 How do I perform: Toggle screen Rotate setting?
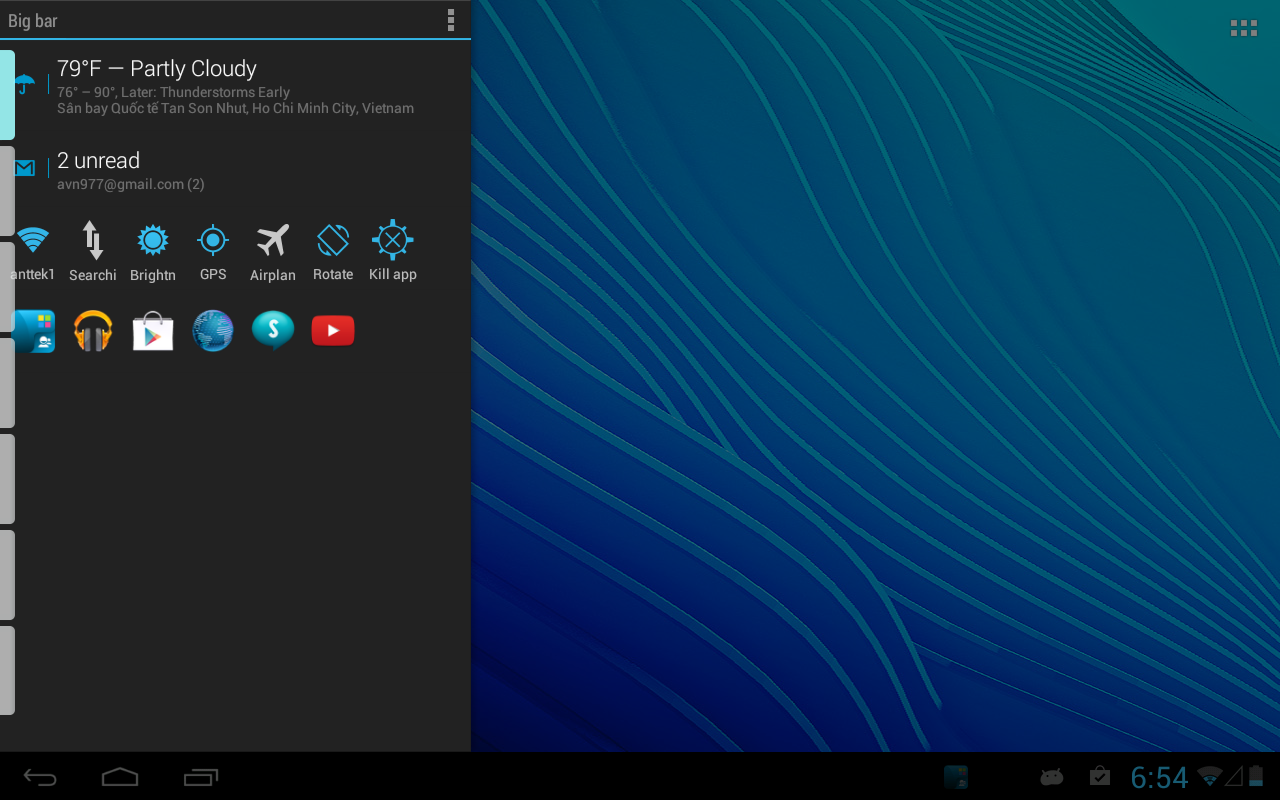point(333,252)
